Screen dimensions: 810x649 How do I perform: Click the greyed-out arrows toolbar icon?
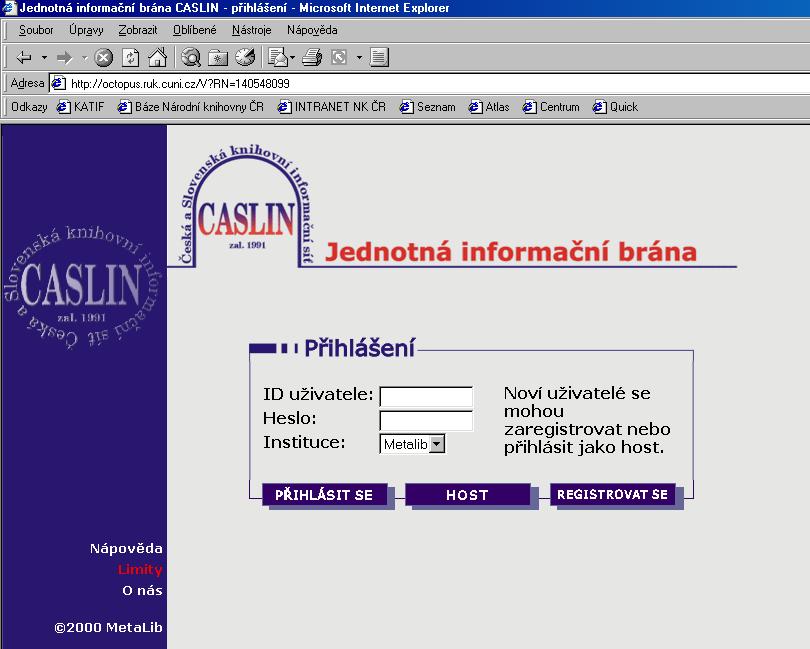click(339, 57)
